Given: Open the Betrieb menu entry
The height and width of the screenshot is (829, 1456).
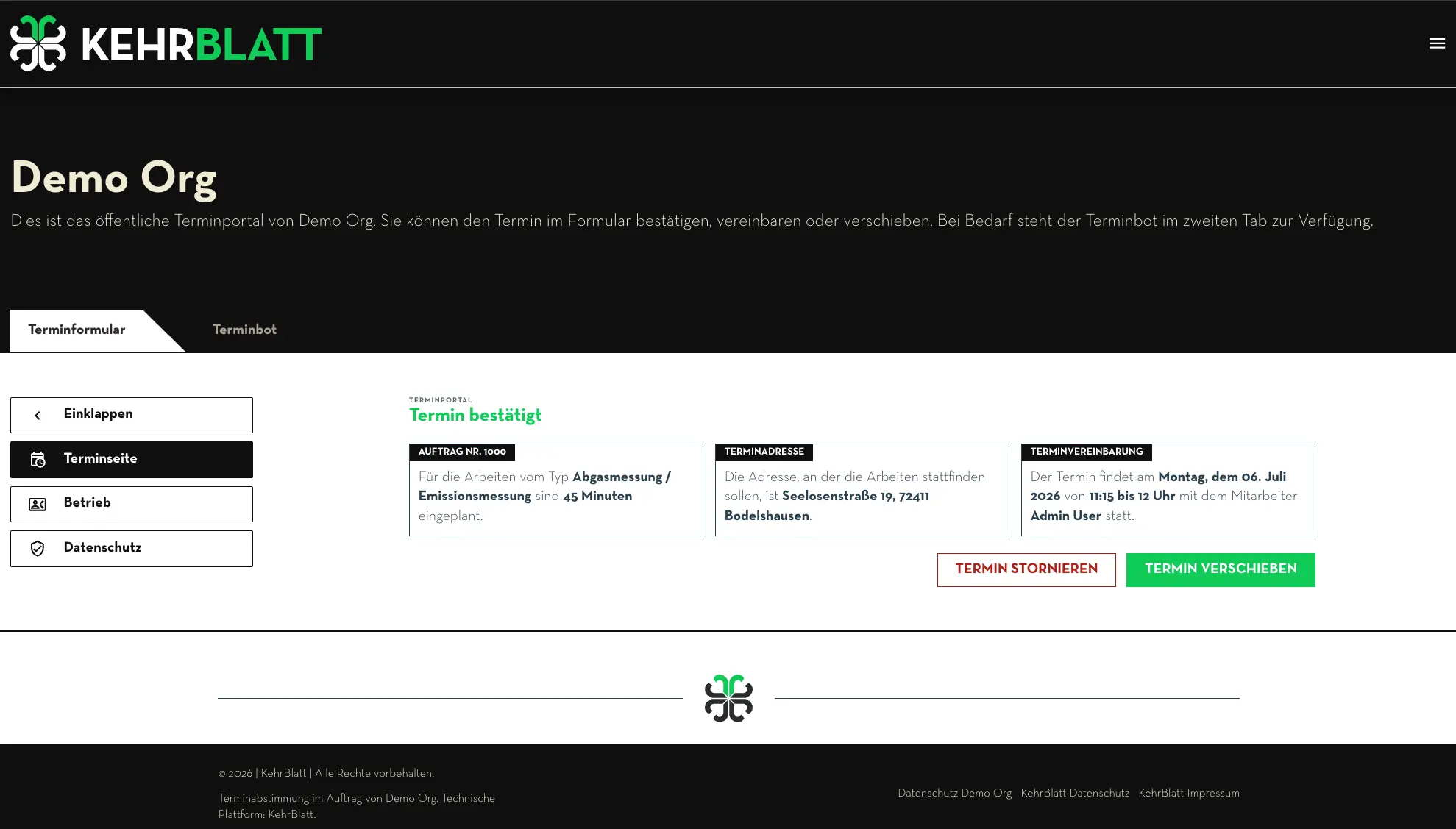Looking at the screenshot, I should pos(132,504).
